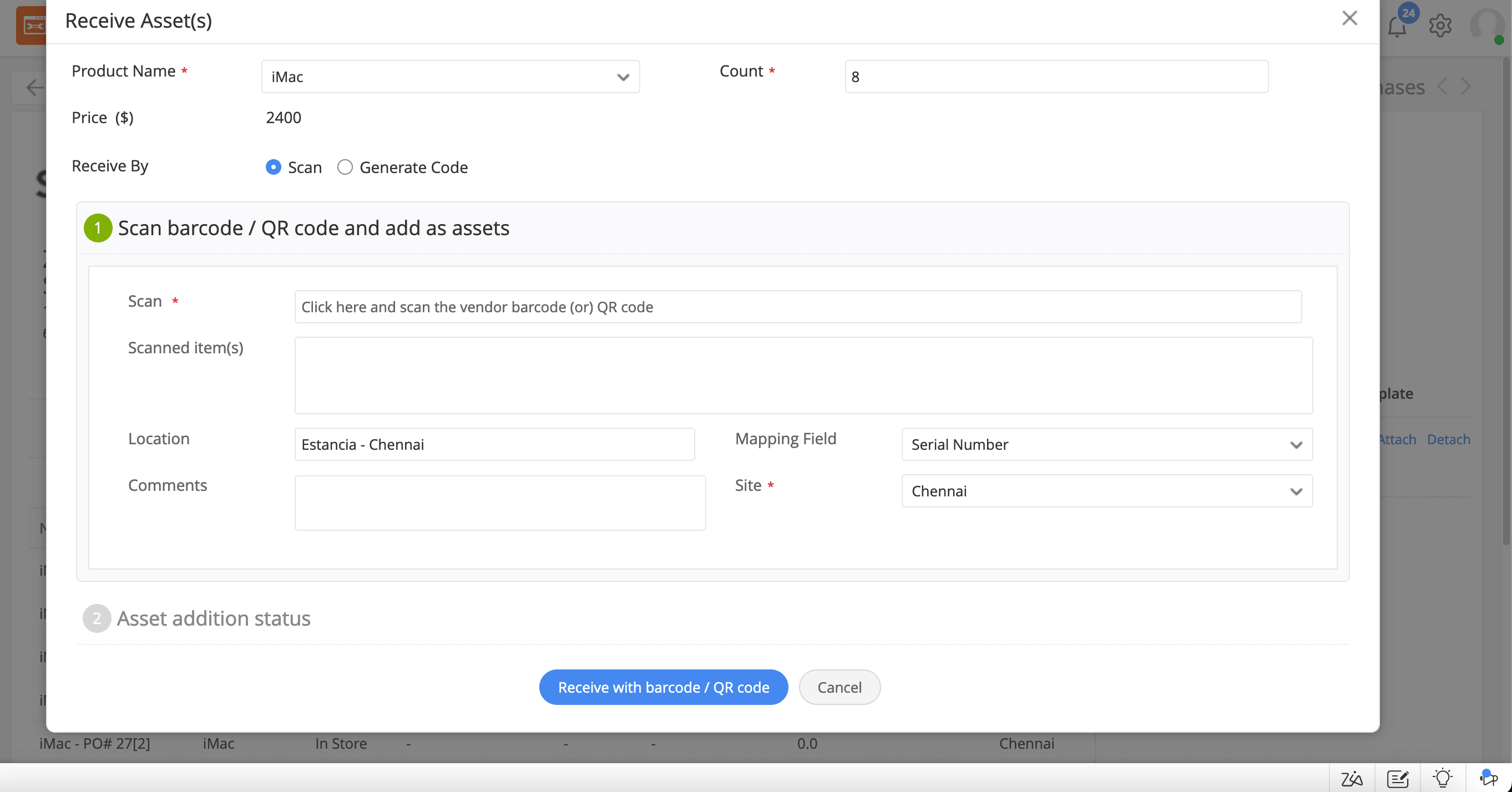
Task: Click the Location text field
Action: click(x=494, y=445)
